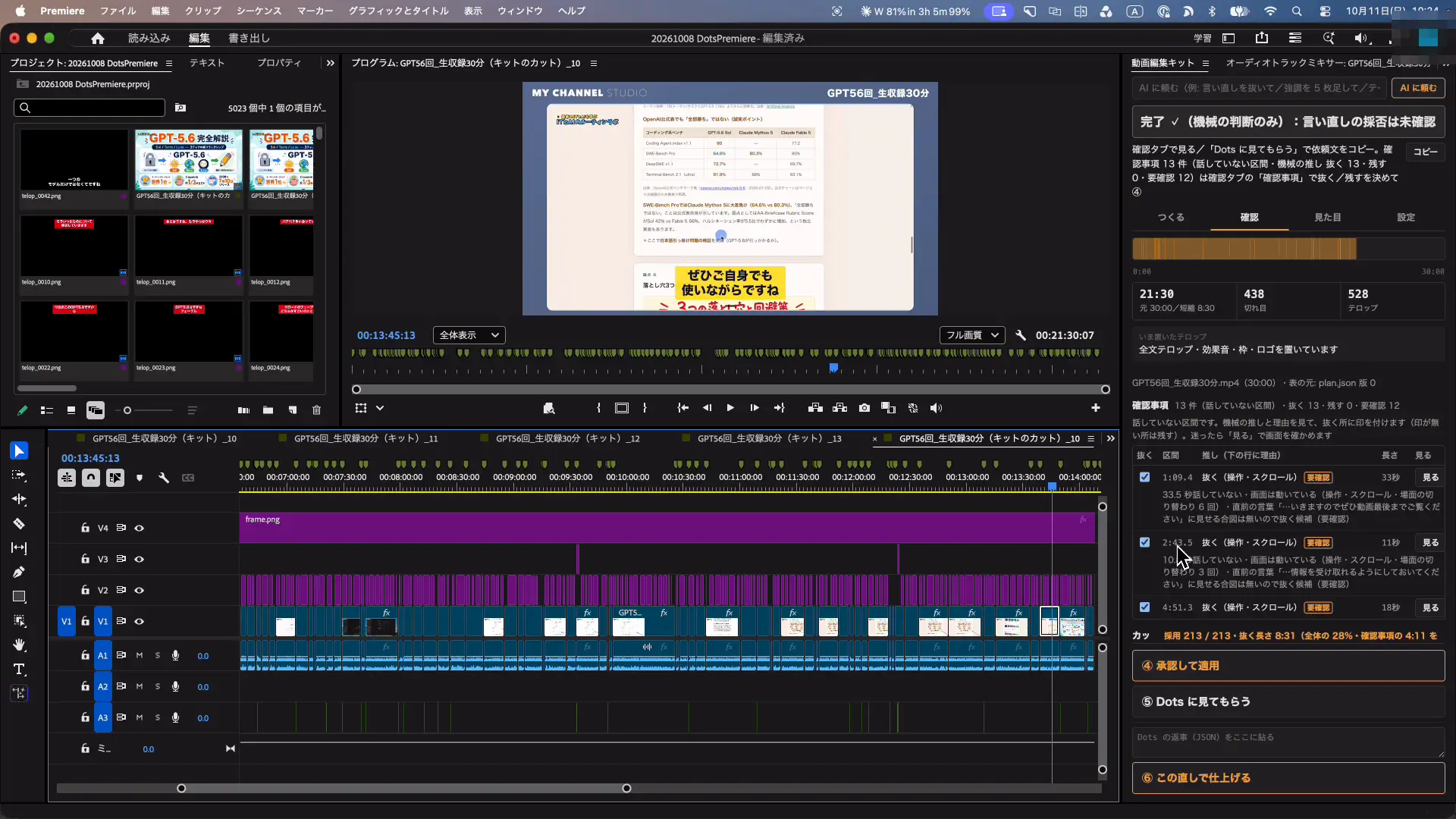Image resolution: width=1456 pixels, height=819 pixels.
Task: Select the Selection tool in the toolbar
Action: (19, 451)
